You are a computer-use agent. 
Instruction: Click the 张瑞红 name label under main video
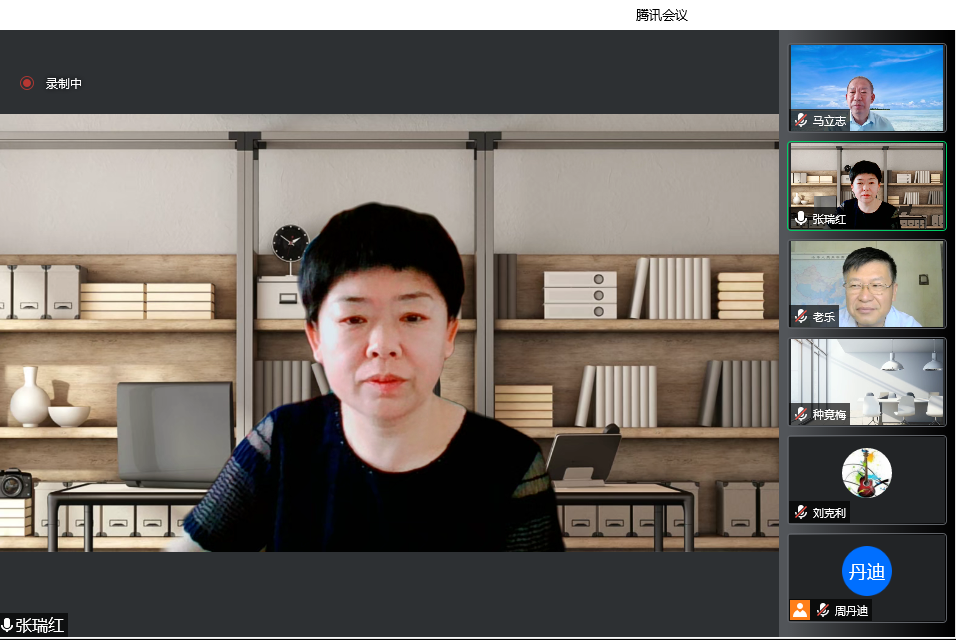(40, 625)
